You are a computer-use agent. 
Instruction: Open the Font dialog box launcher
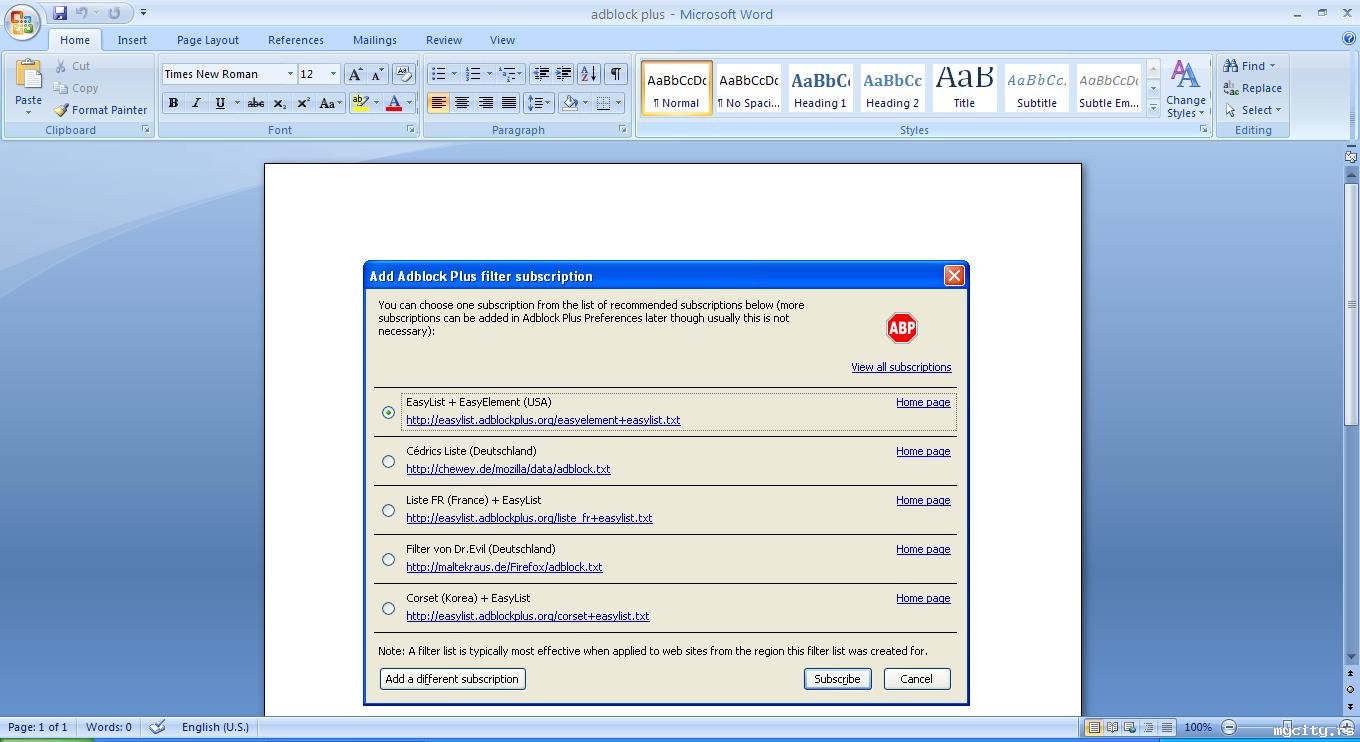410,130
